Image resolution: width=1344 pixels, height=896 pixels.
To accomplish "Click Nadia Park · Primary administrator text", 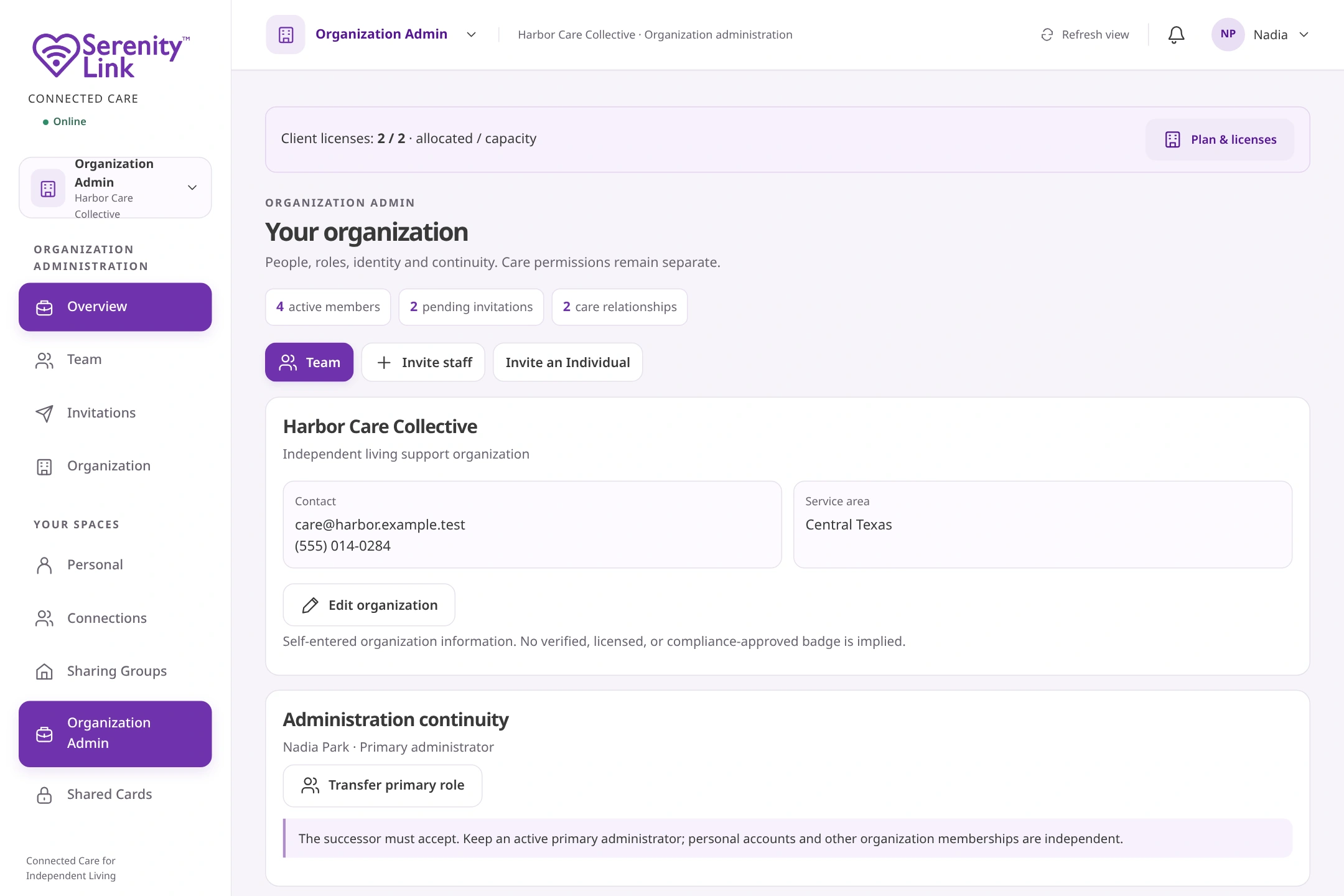I will [388, 747].
